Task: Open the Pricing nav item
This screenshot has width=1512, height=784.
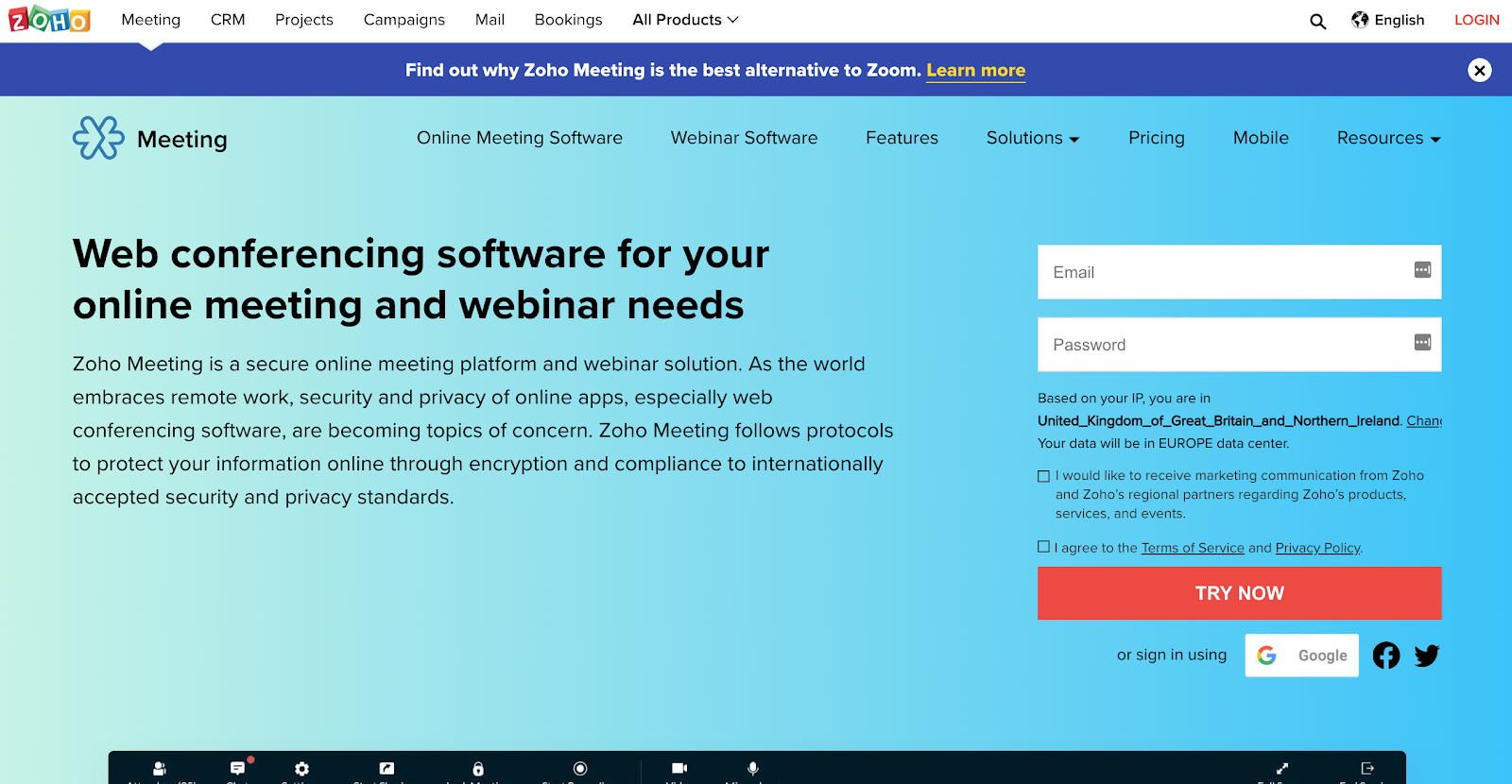Action: [x=1157, y=138]
